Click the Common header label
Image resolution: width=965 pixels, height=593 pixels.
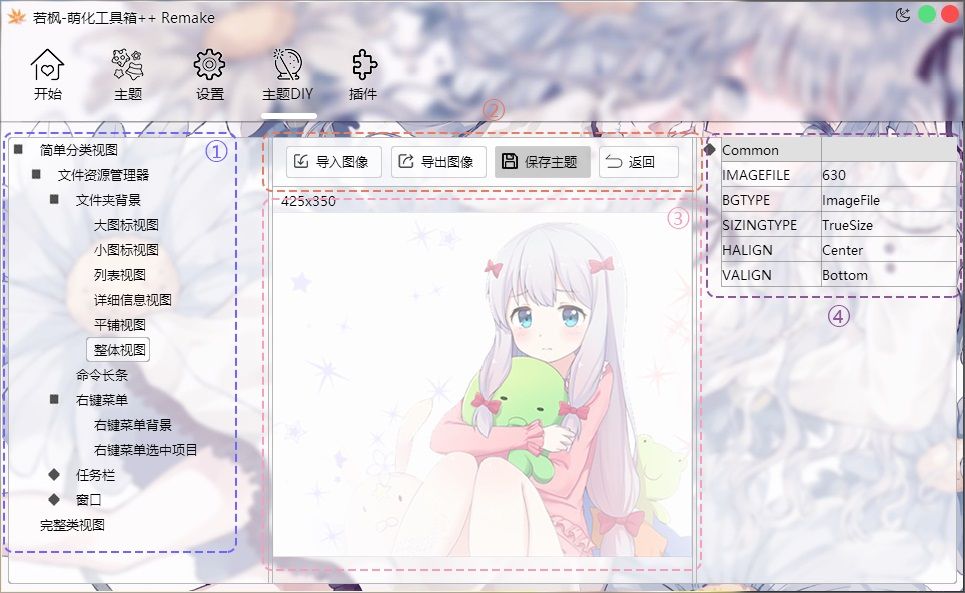pyautogui.click(x=750, y=150)
